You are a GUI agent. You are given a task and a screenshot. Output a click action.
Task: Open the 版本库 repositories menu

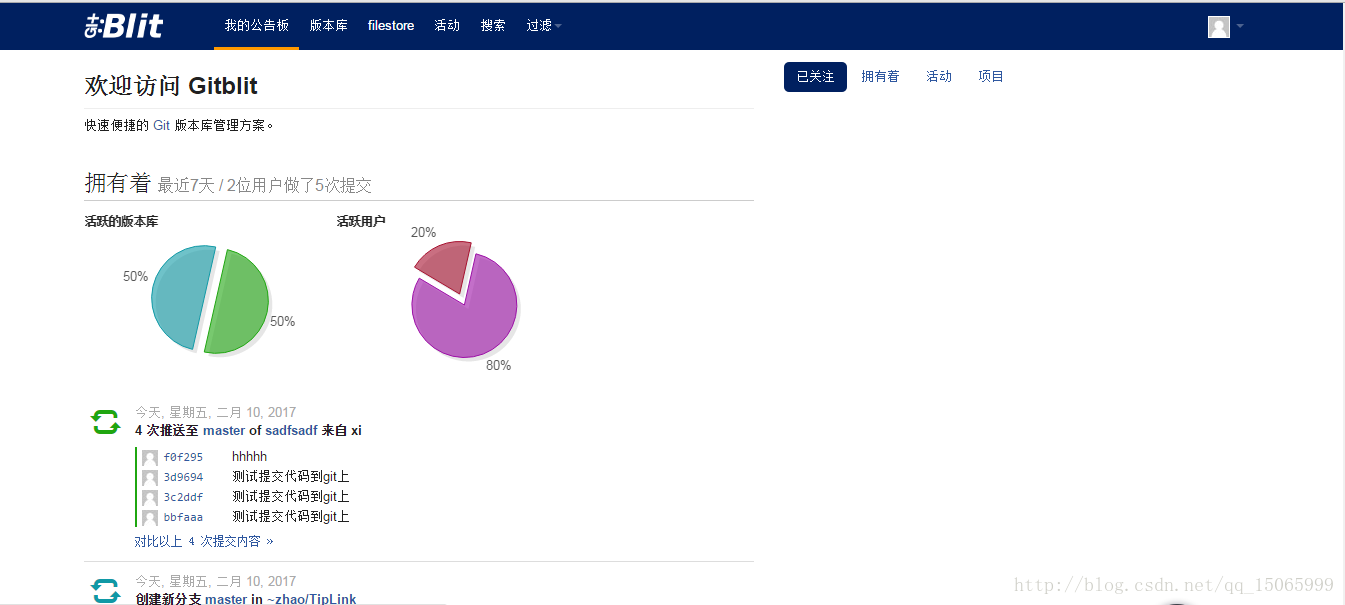click(x=328, y=26)
